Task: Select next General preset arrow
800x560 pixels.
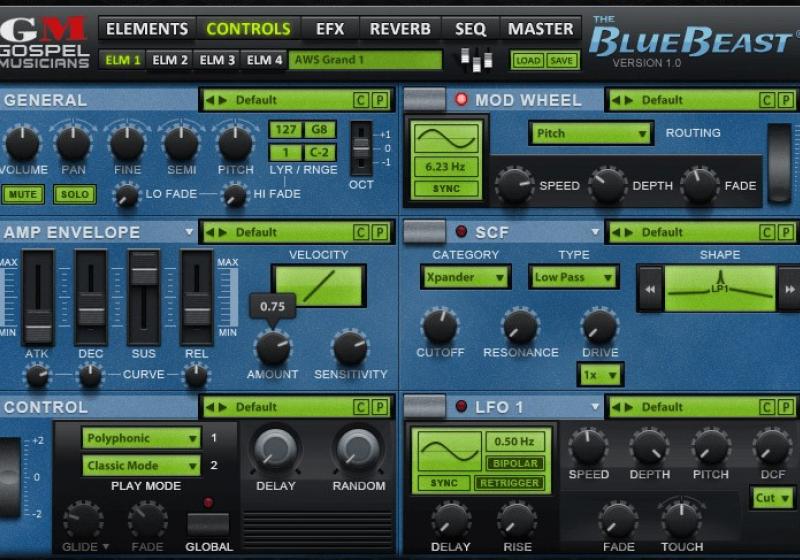Action: 222,100
